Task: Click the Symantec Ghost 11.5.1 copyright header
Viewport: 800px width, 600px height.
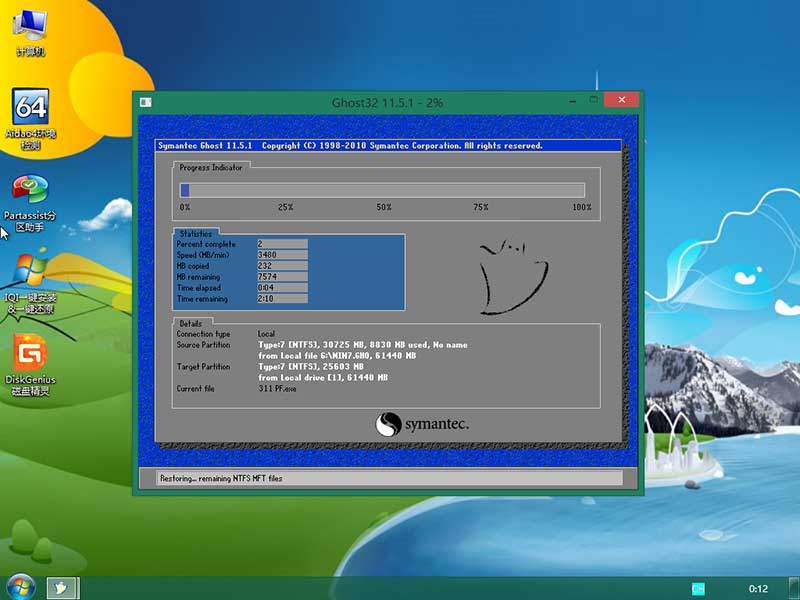Action: click(x=350, y=145)
